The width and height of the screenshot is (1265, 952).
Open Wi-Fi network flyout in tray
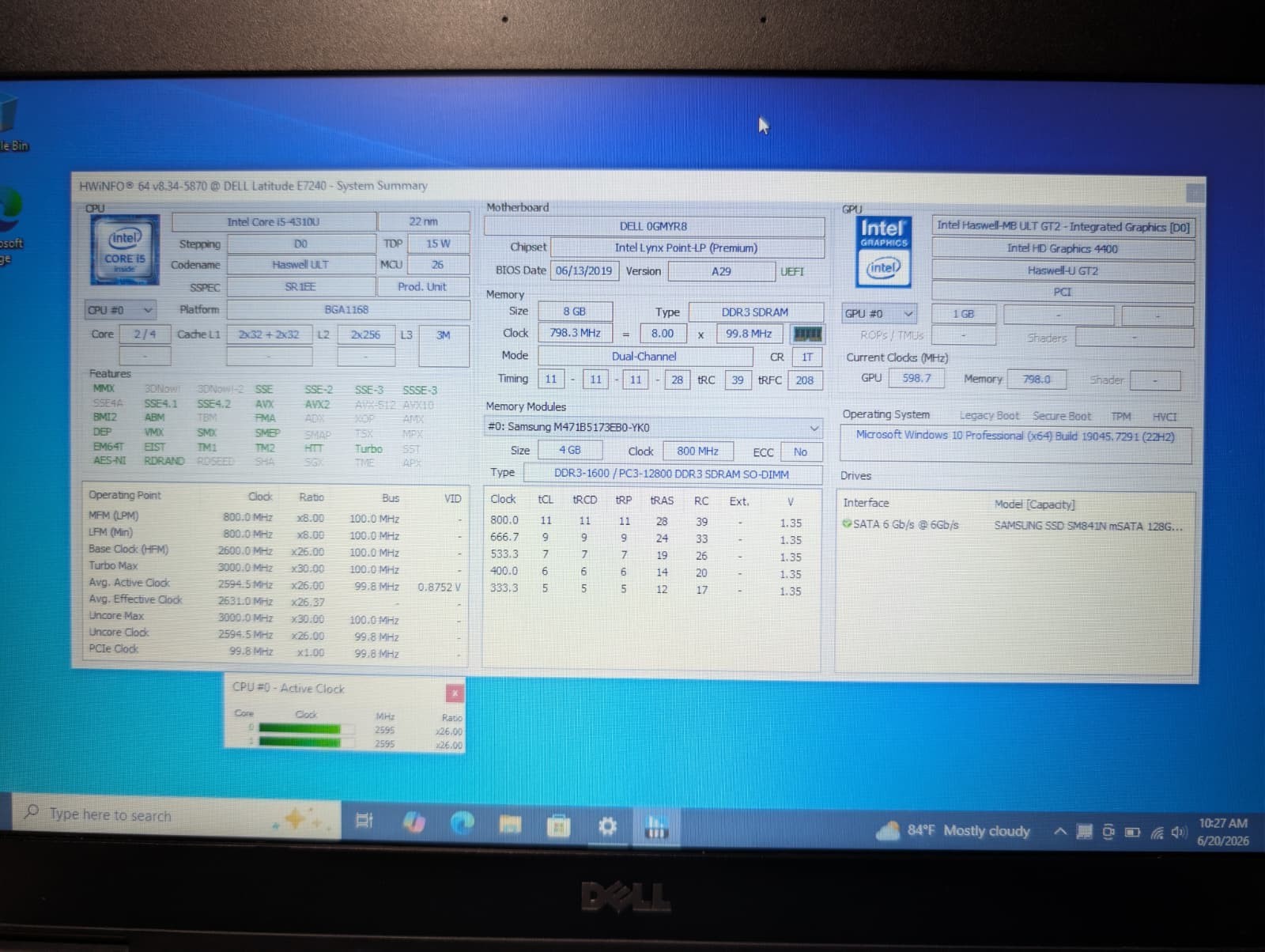pyautogui.click(x=1157, y=833)
